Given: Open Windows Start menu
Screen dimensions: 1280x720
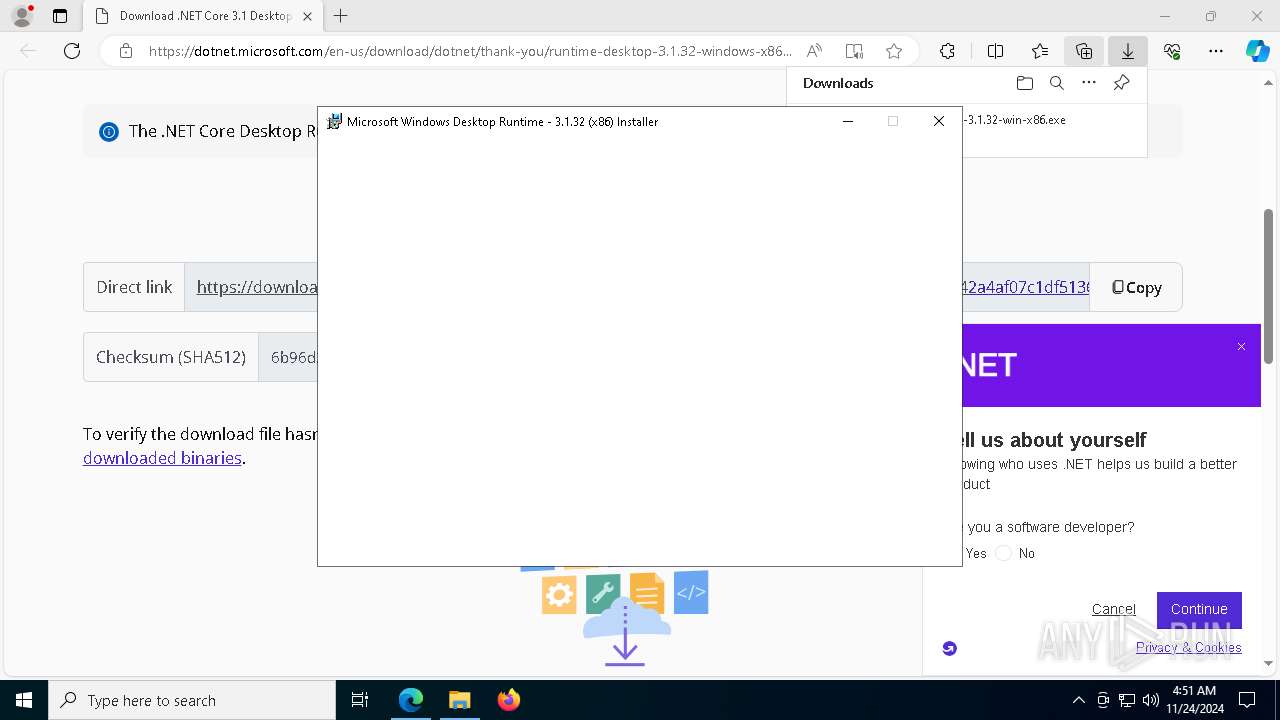Looking at the screenshot, I should (24, 700).
